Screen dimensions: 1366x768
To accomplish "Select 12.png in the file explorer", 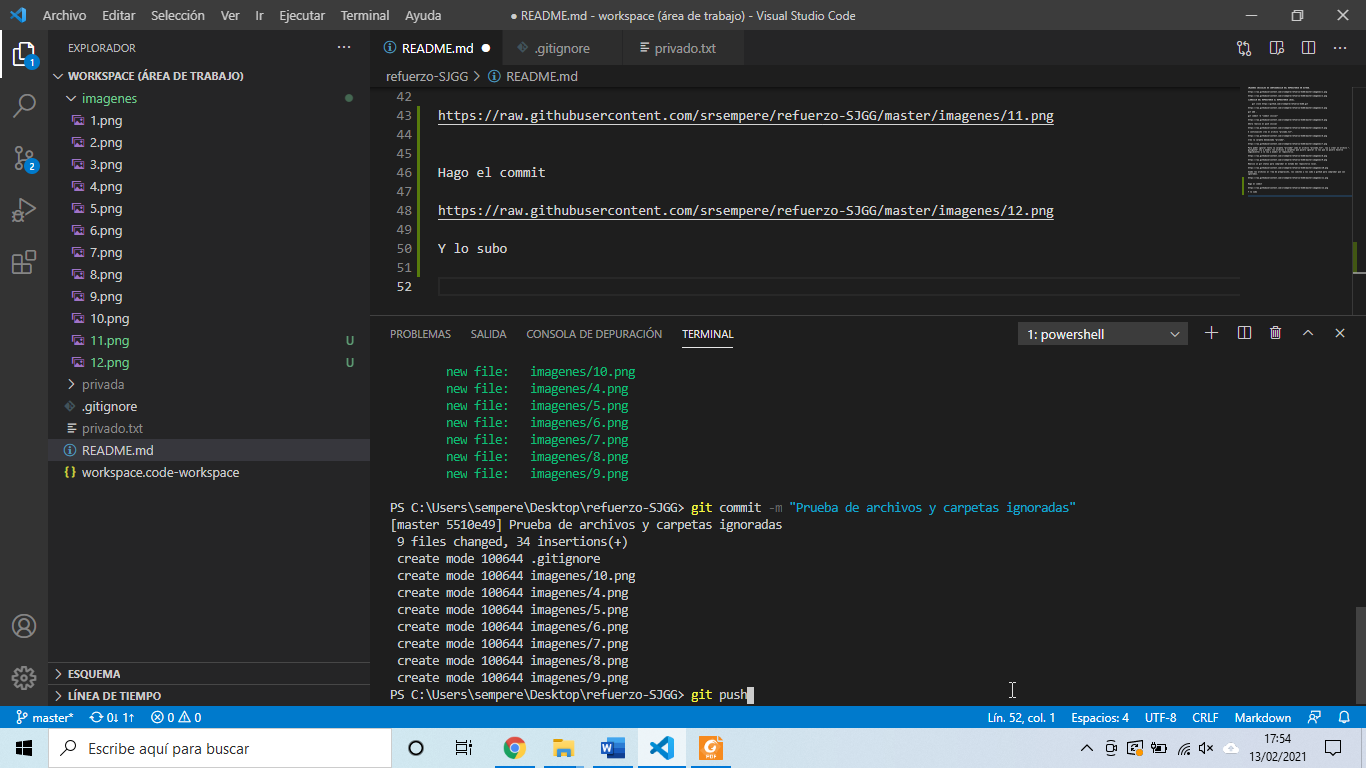I will (x=209, y=362).
